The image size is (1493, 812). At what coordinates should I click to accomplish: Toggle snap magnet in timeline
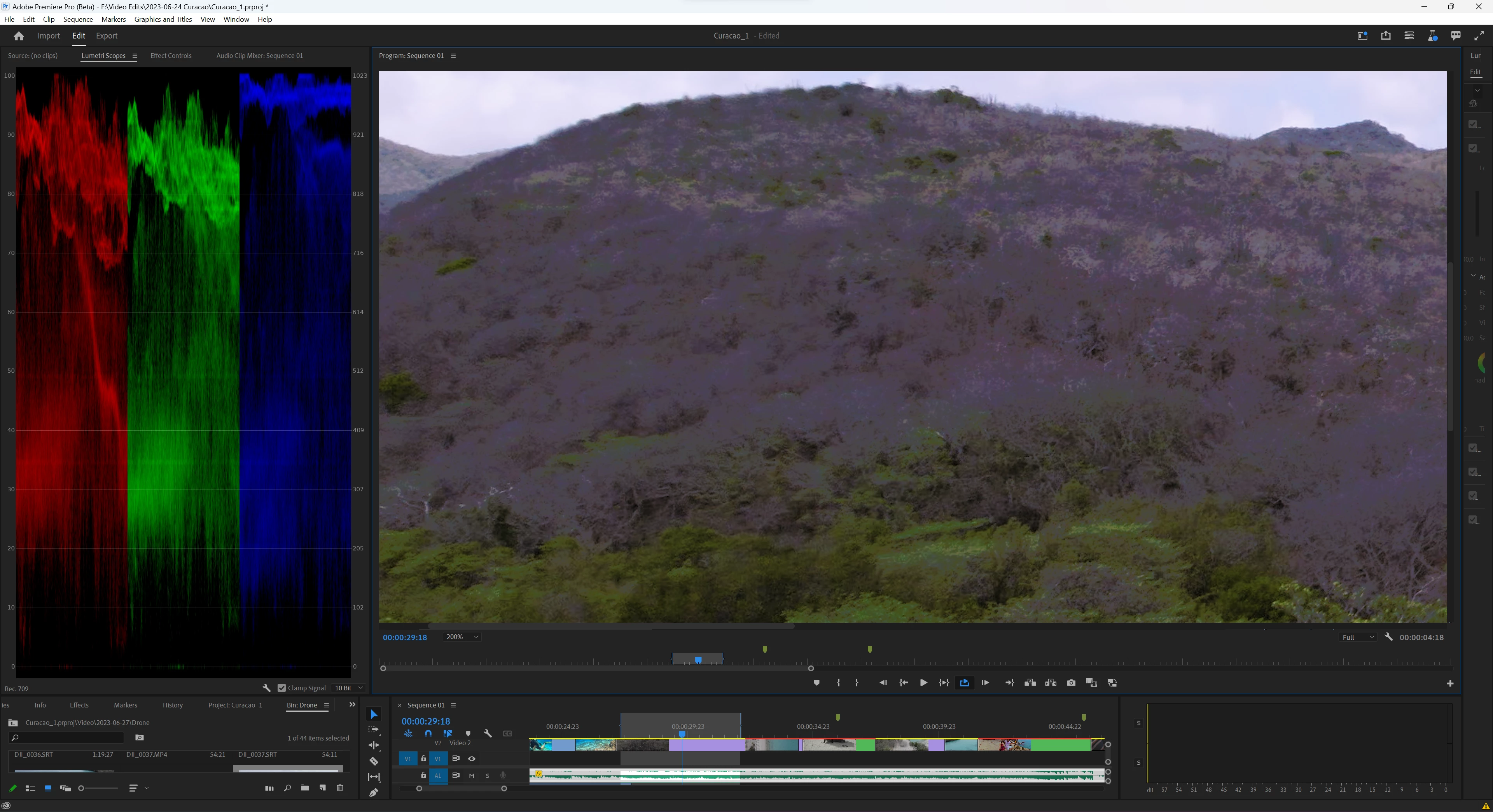pyautogui.click(x=428, y=733)
